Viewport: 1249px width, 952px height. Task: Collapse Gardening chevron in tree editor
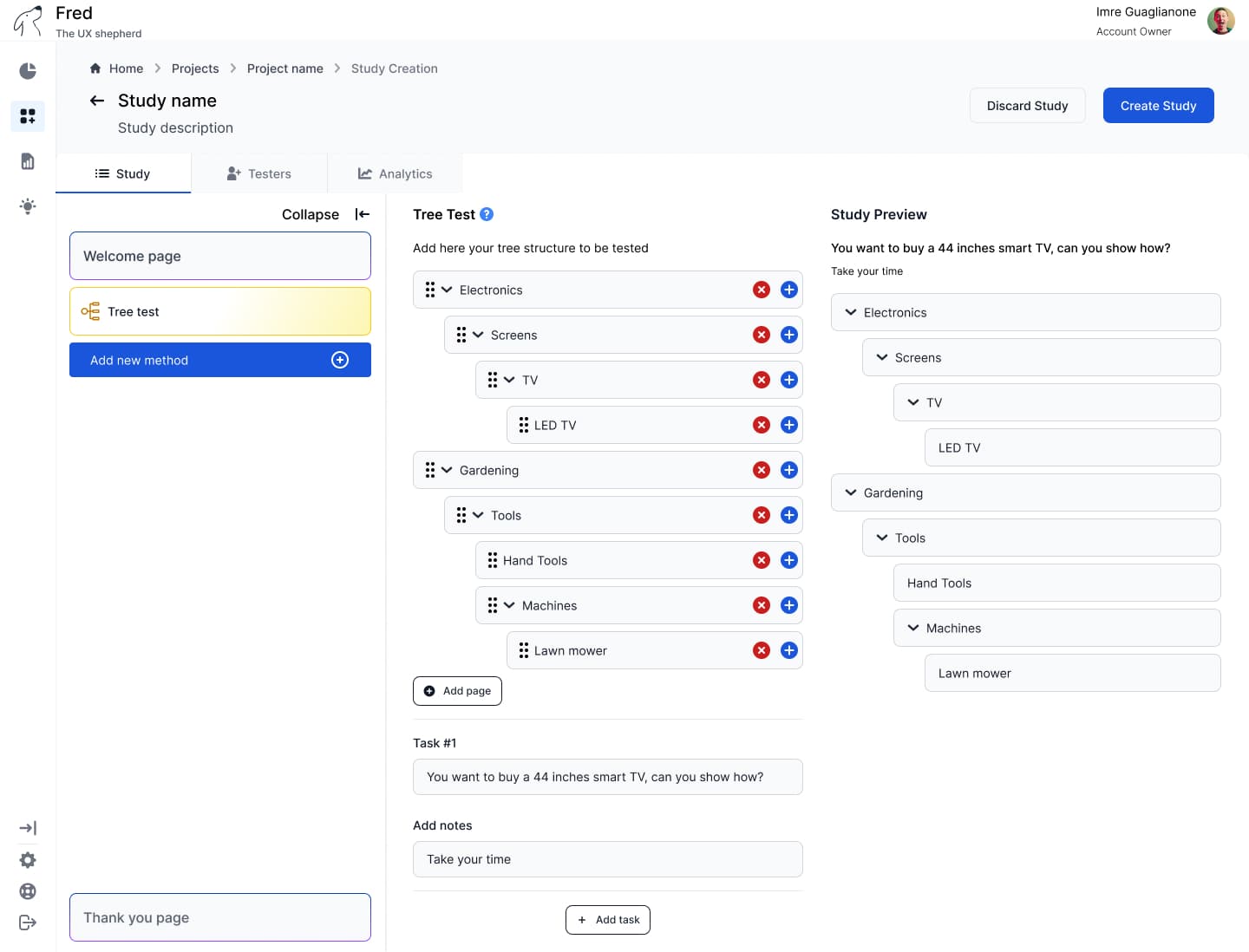pos(447,470)
